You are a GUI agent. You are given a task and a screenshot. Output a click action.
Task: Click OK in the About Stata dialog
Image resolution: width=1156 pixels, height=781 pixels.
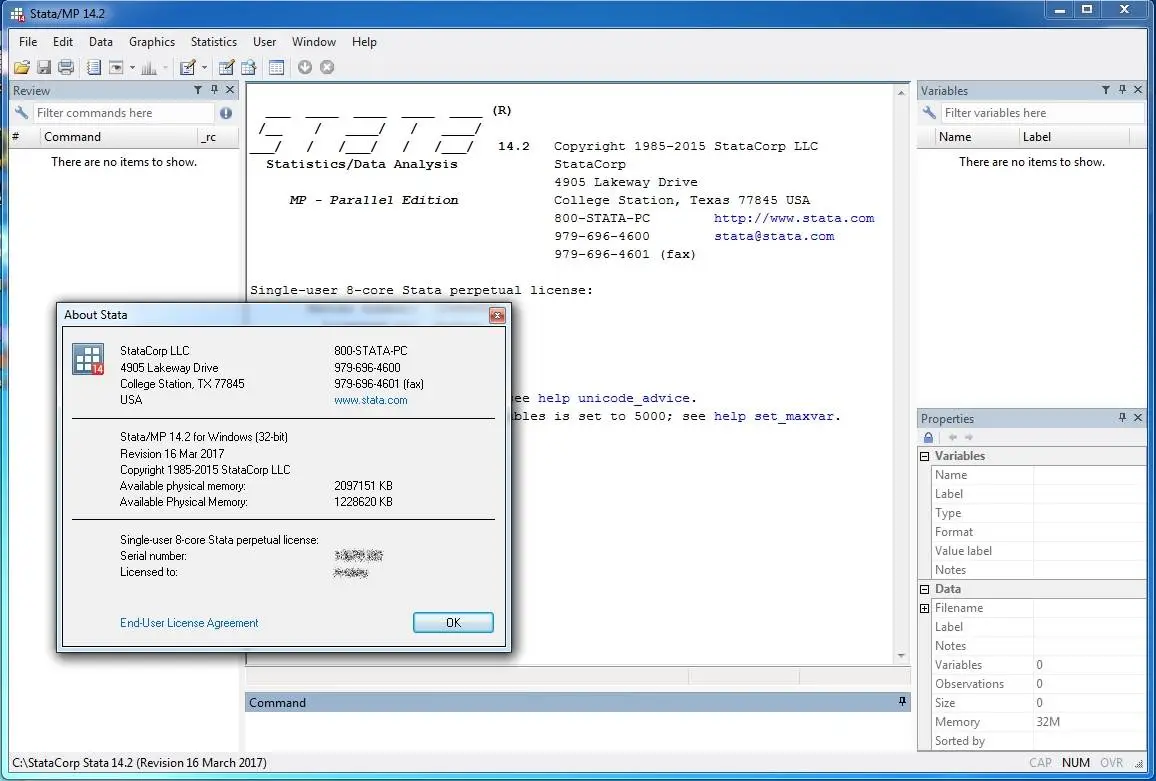point(453,622)
